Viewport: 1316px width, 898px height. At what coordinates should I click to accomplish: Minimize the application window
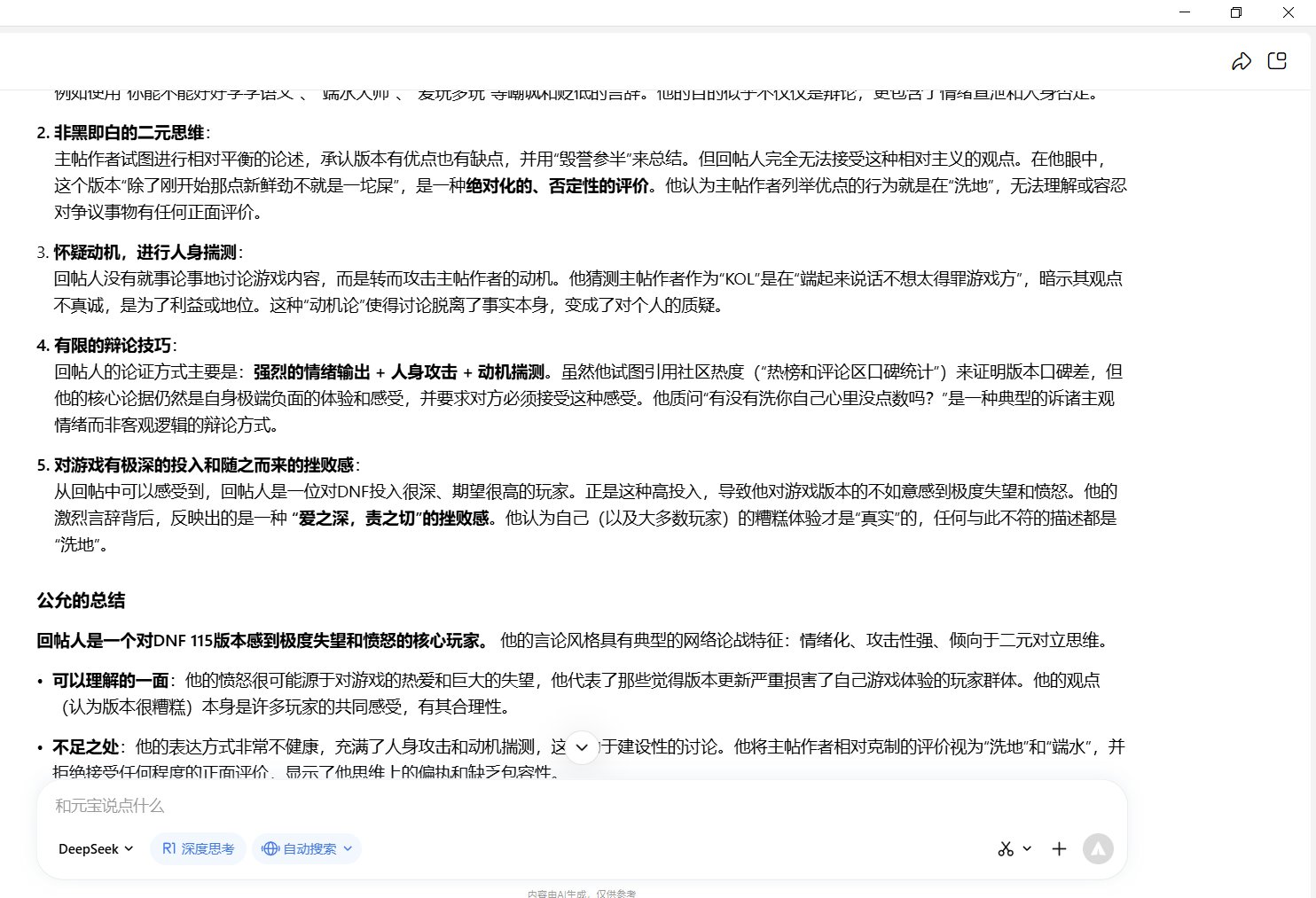[1184, 12]
